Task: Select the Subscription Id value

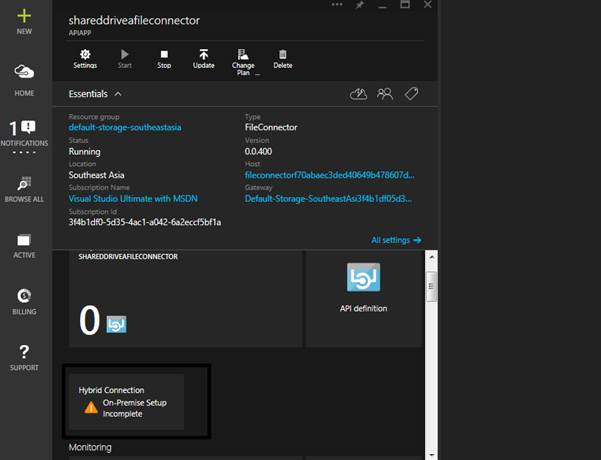Action: pos(145,222)
